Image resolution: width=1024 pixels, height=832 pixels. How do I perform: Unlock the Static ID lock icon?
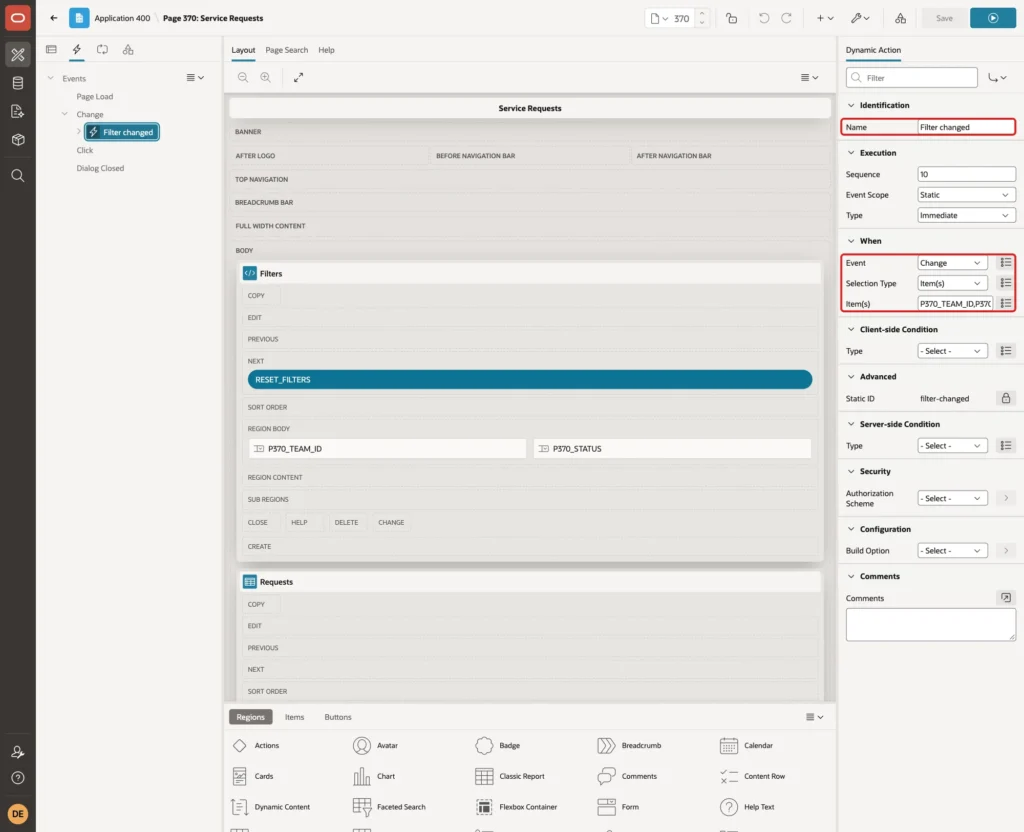(x=1006, y=398)
